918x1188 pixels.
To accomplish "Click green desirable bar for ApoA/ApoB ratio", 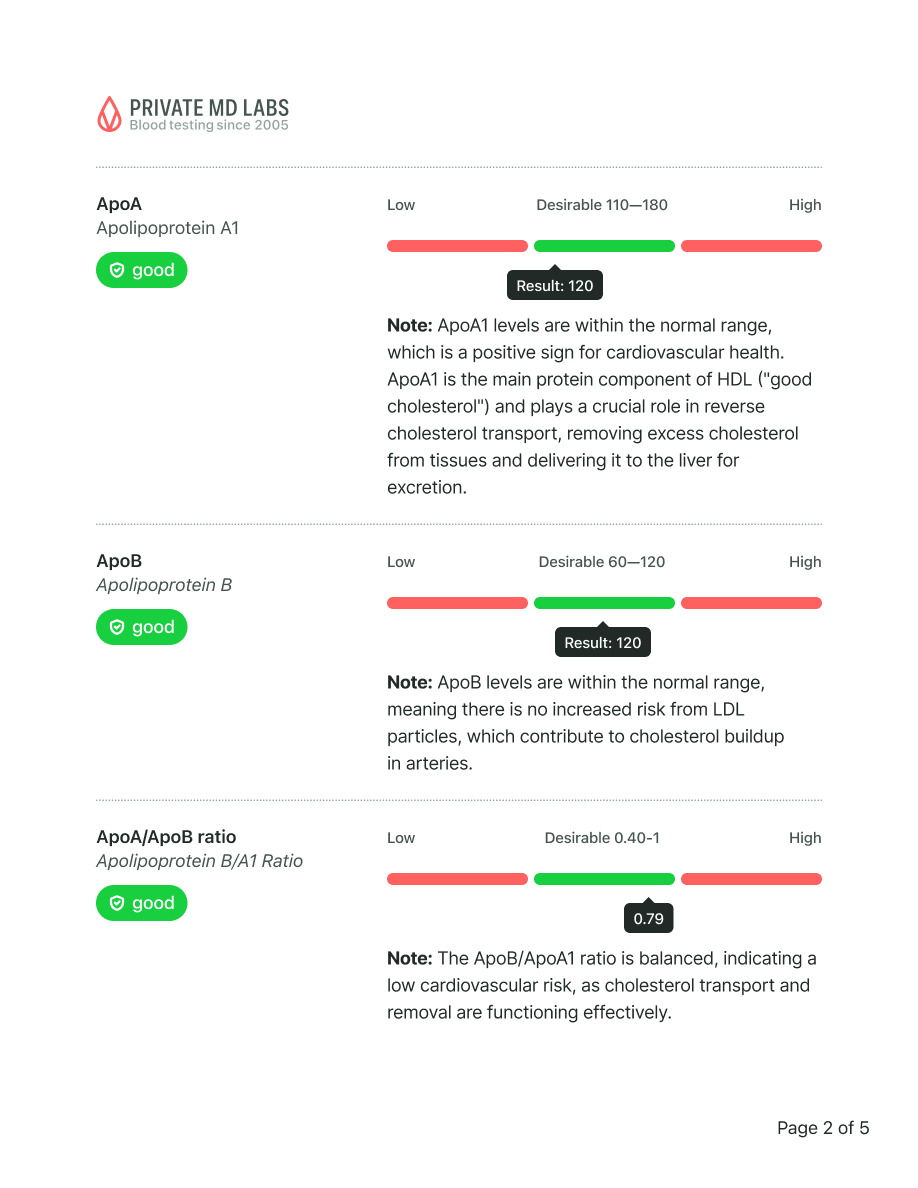I will [604, 879].
